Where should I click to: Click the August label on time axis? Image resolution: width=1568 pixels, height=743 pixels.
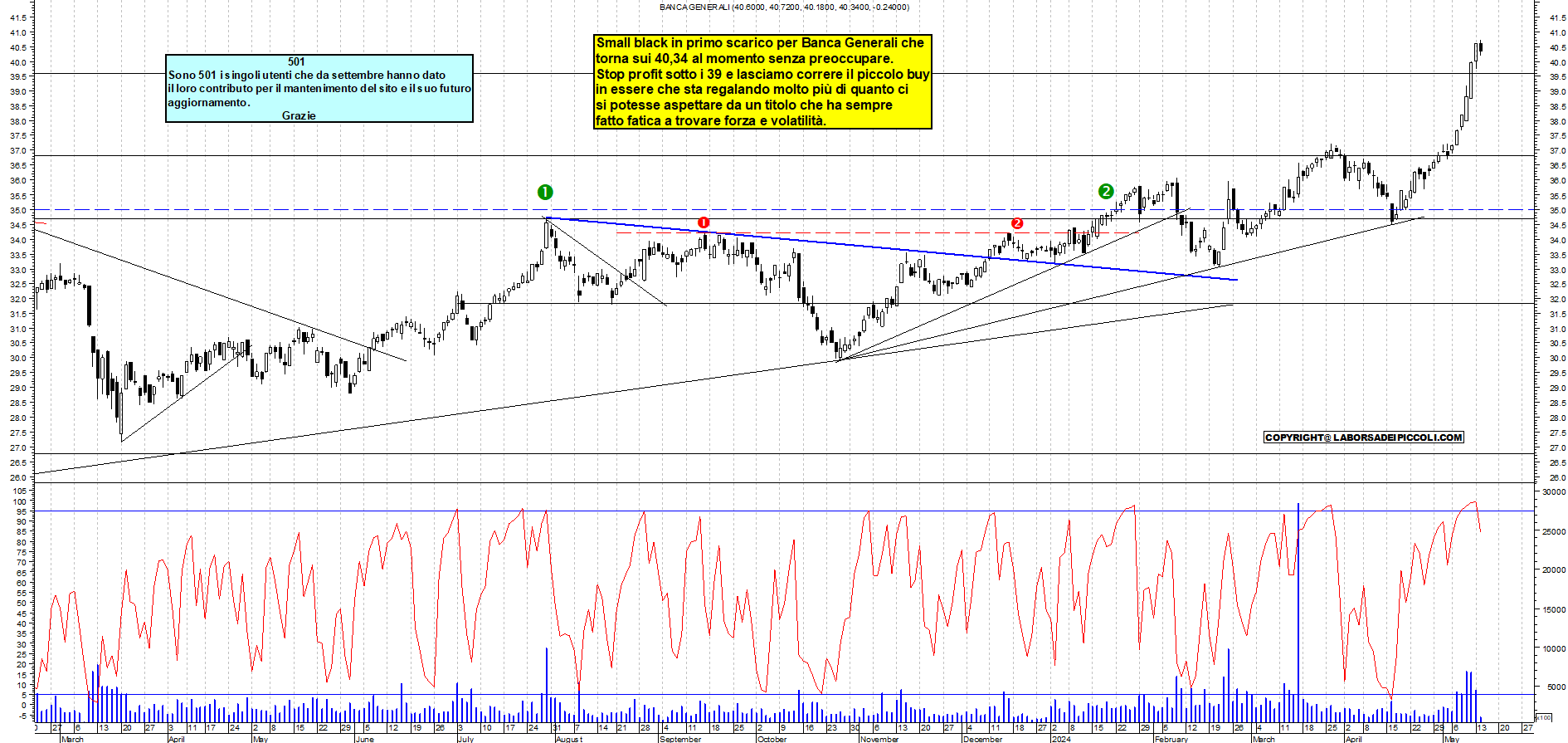569,739
